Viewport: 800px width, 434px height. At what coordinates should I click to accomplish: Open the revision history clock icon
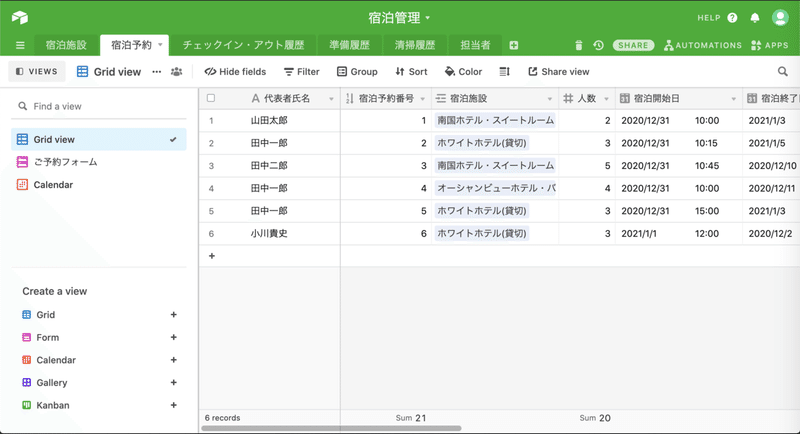(598, 45)
